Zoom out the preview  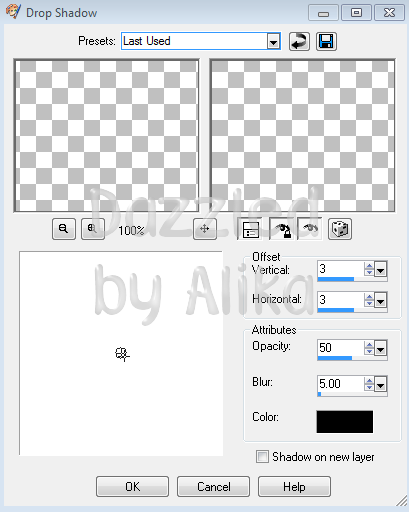(64, 229)
